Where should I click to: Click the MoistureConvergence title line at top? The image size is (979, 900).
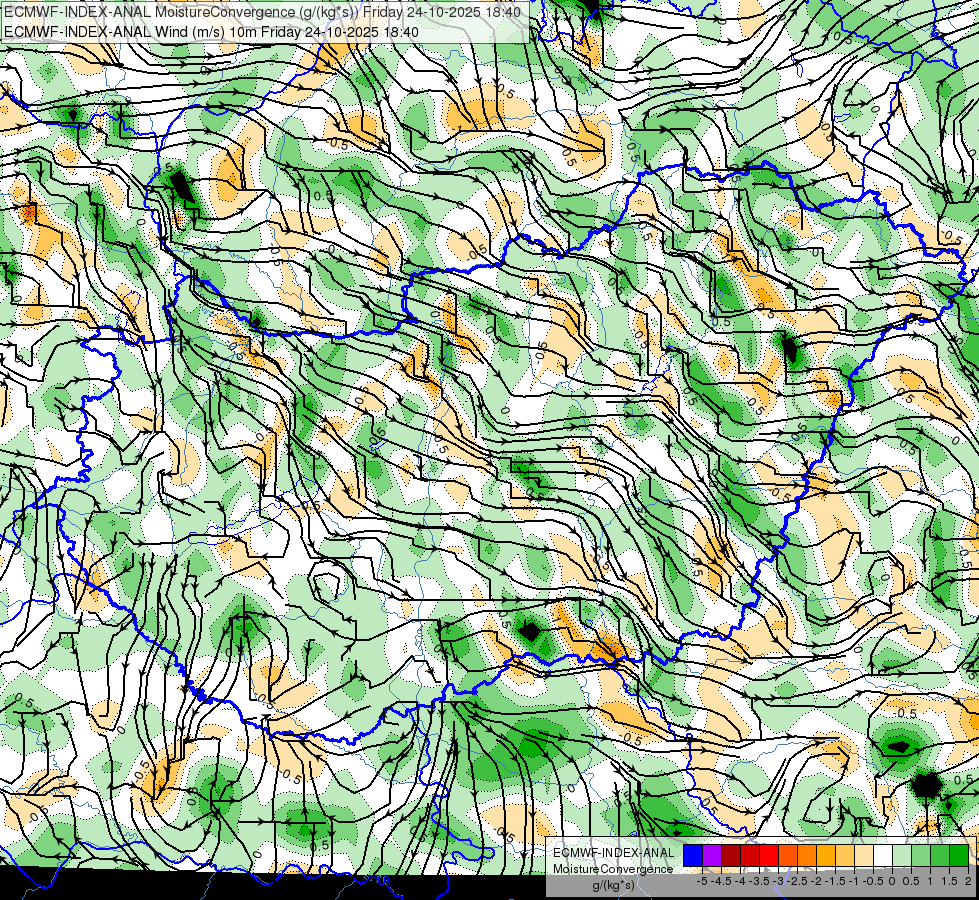[x=262, y=11]
